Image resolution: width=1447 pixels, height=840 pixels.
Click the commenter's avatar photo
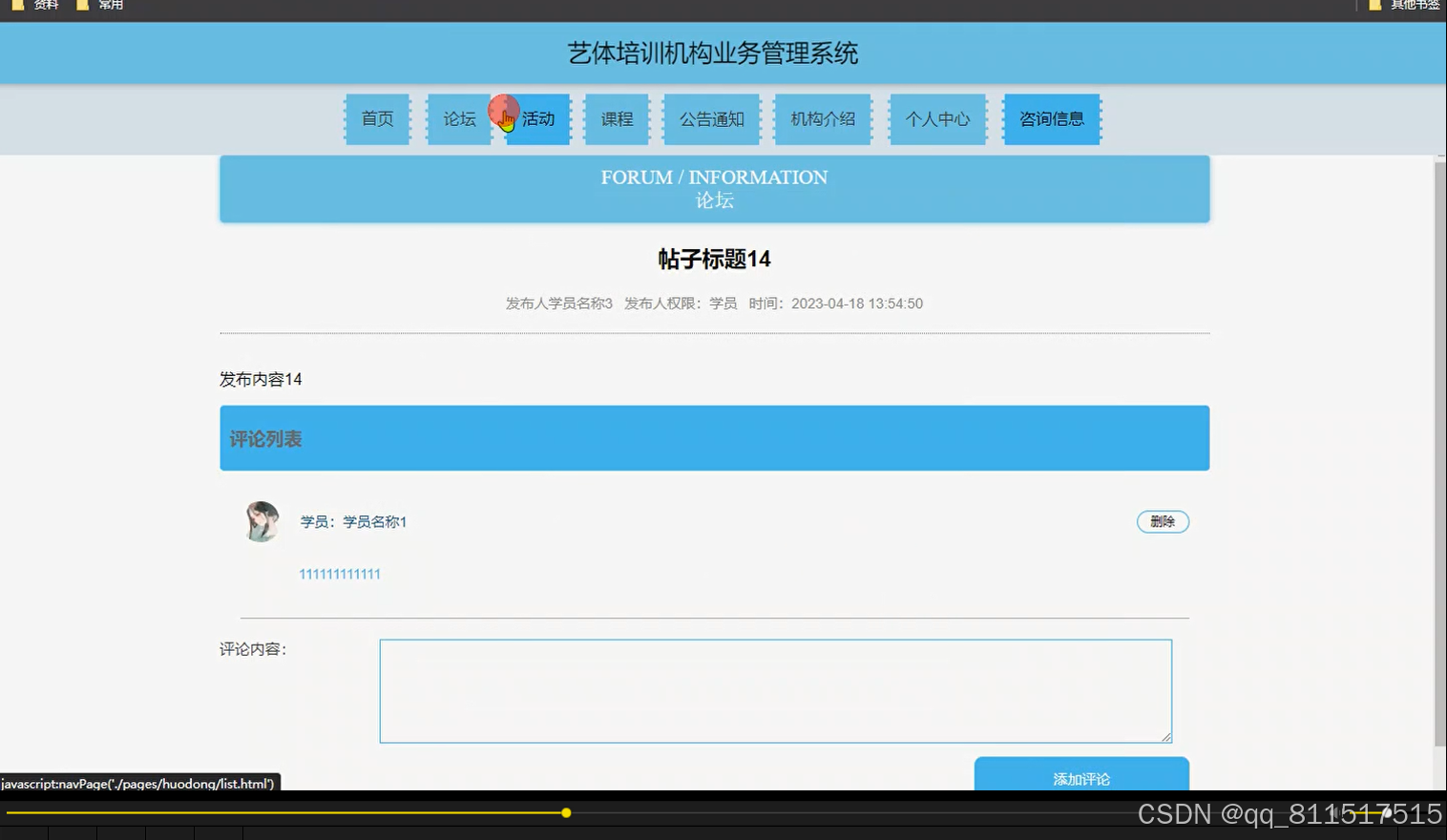tap(262, 521)
